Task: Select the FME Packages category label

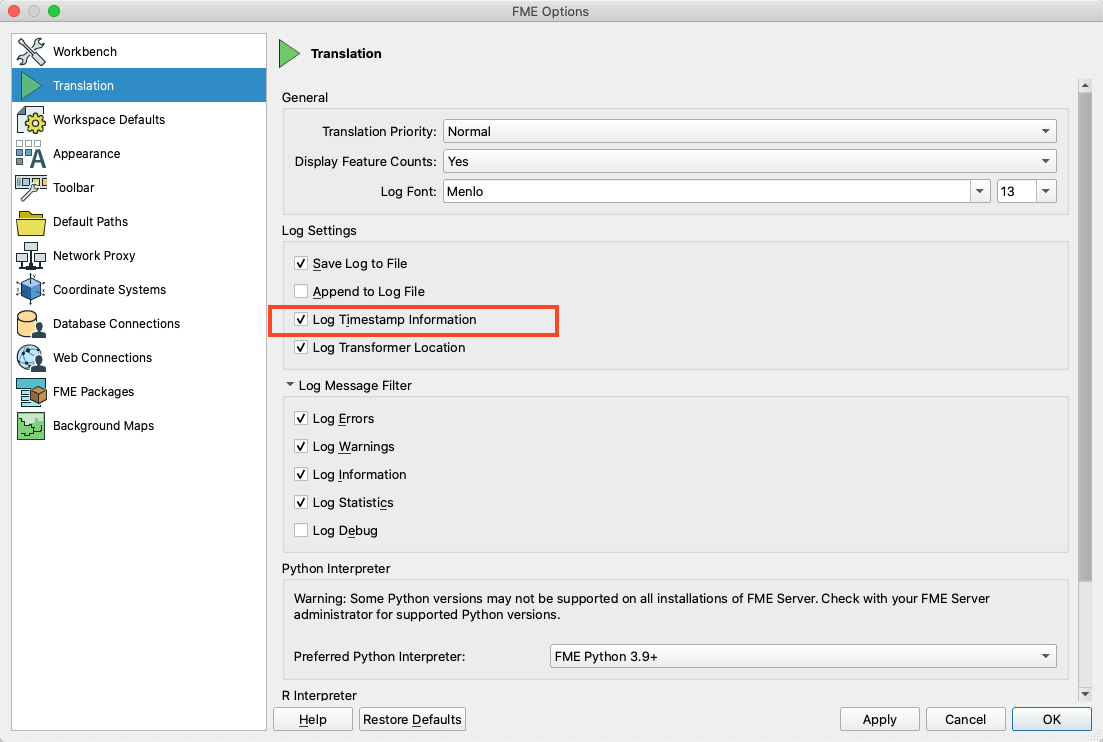Action: [x=94, y=392]
